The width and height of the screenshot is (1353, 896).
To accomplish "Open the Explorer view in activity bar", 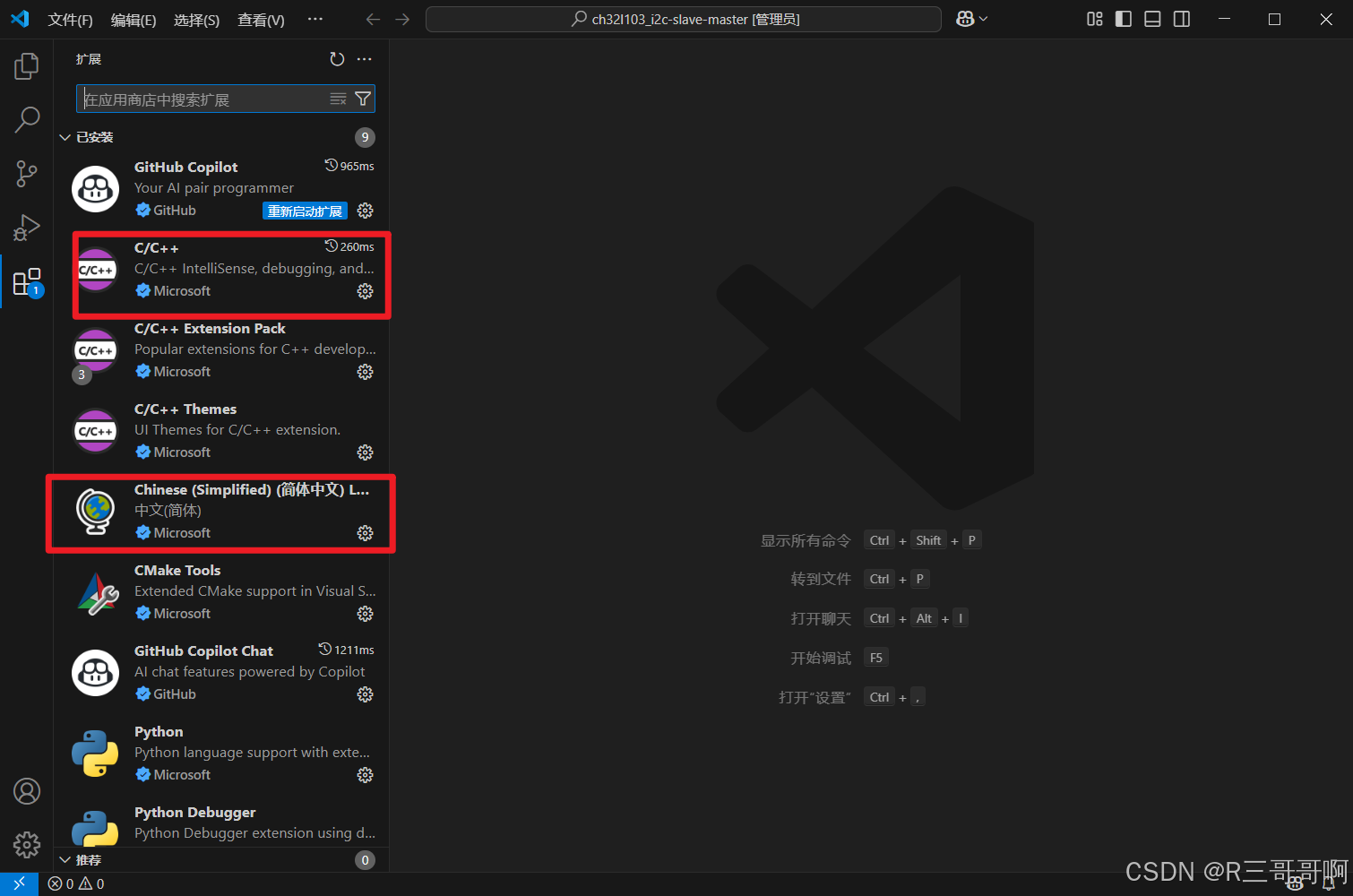I will (27, 66).
